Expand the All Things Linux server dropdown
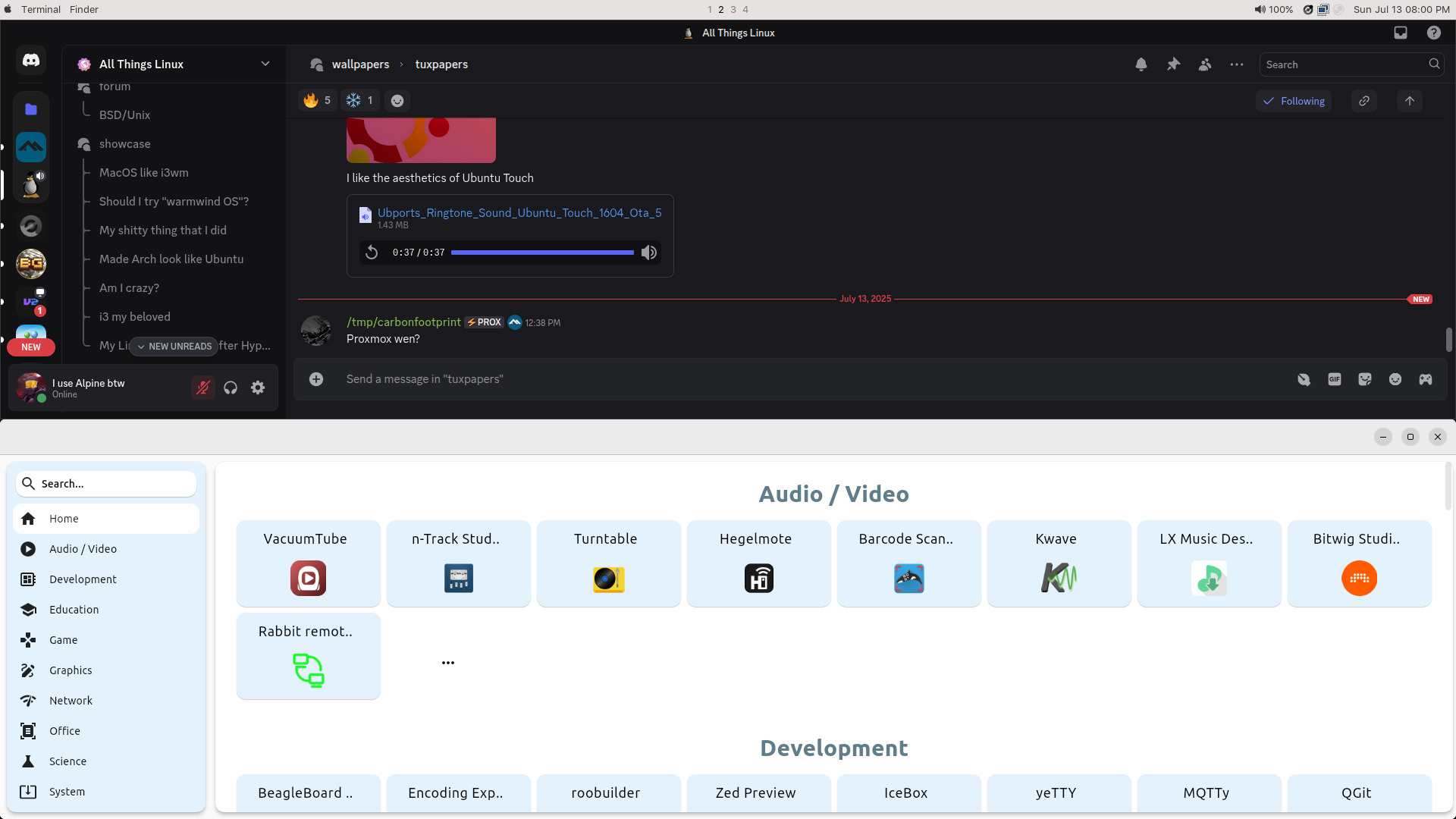Screen dimensions: 1456x819 265,64
